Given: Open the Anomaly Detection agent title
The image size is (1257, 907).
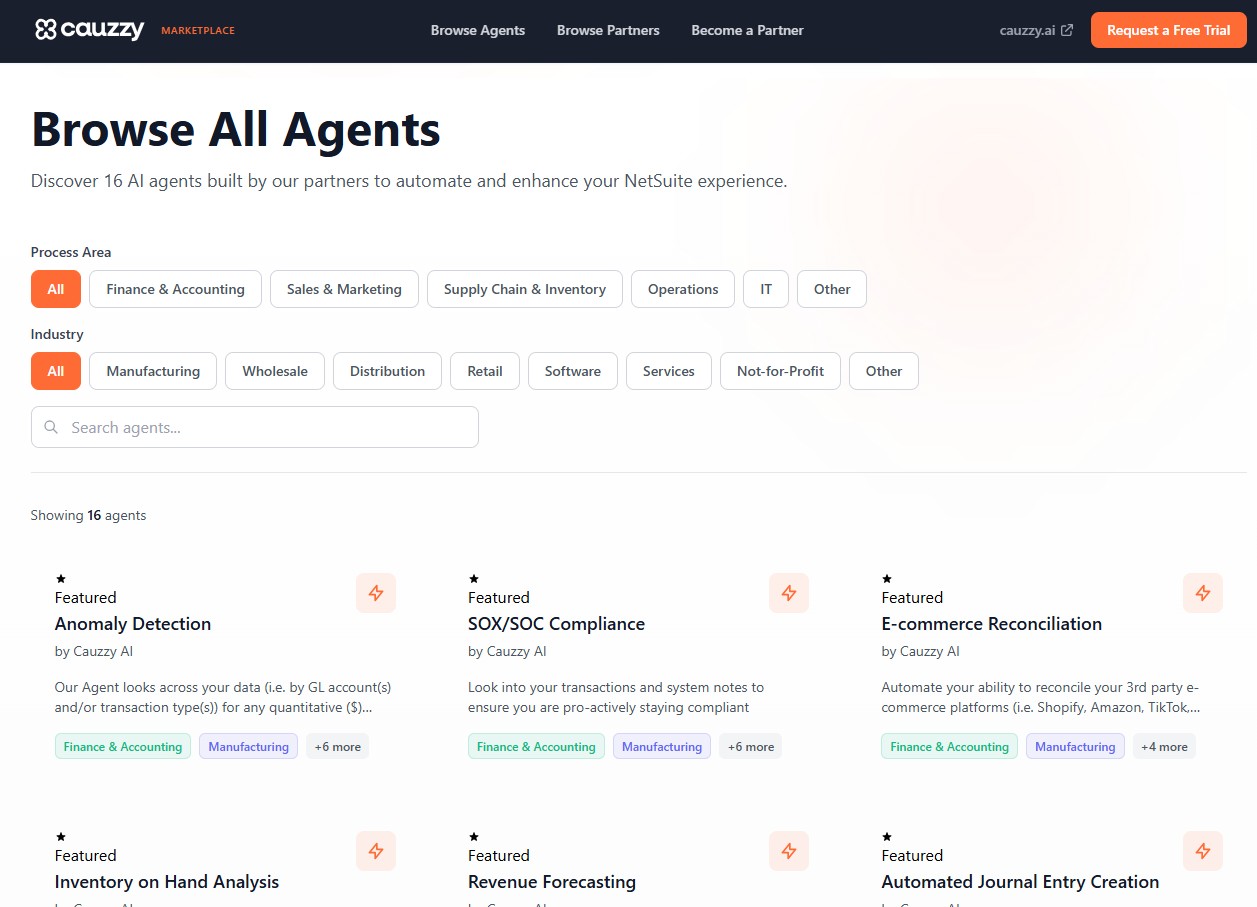Looking at the screenshot, I should coord(133,624).
